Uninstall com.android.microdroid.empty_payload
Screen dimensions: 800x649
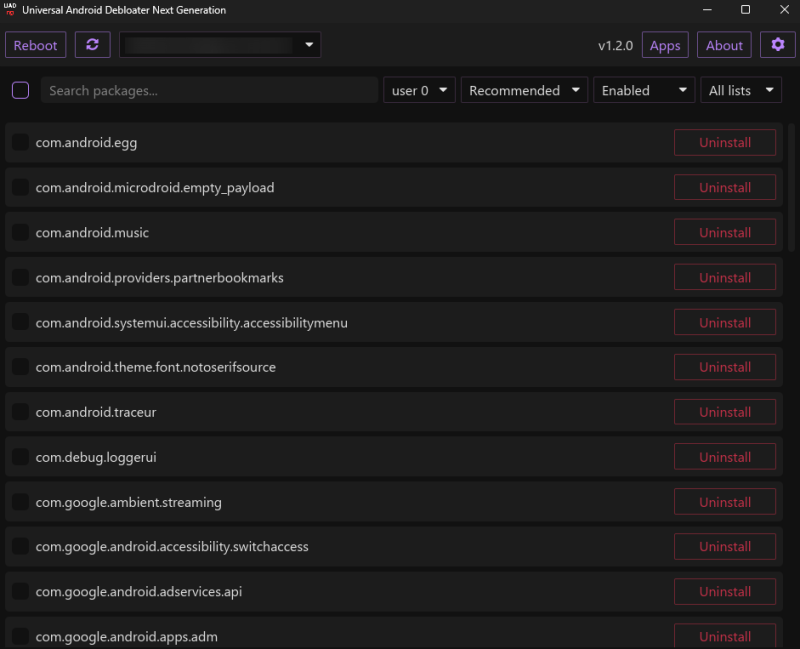pyautogui.click(x=725, y=187)
